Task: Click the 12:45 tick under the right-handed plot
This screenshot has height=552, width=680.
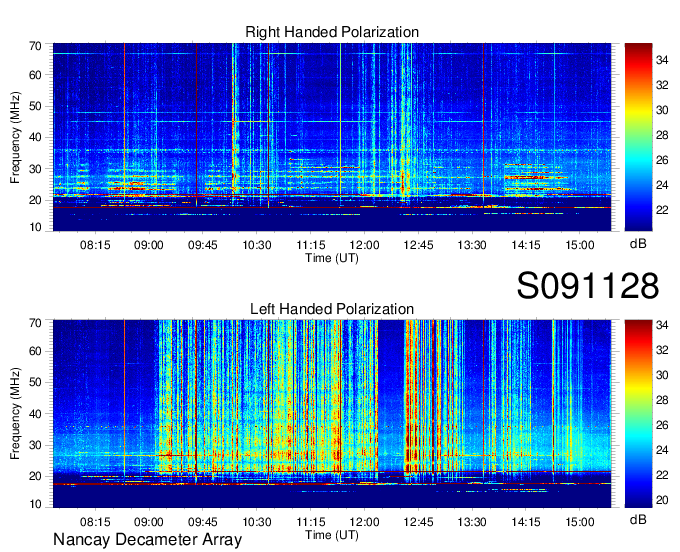Action: pyautogui.click(x=418, y=245)
